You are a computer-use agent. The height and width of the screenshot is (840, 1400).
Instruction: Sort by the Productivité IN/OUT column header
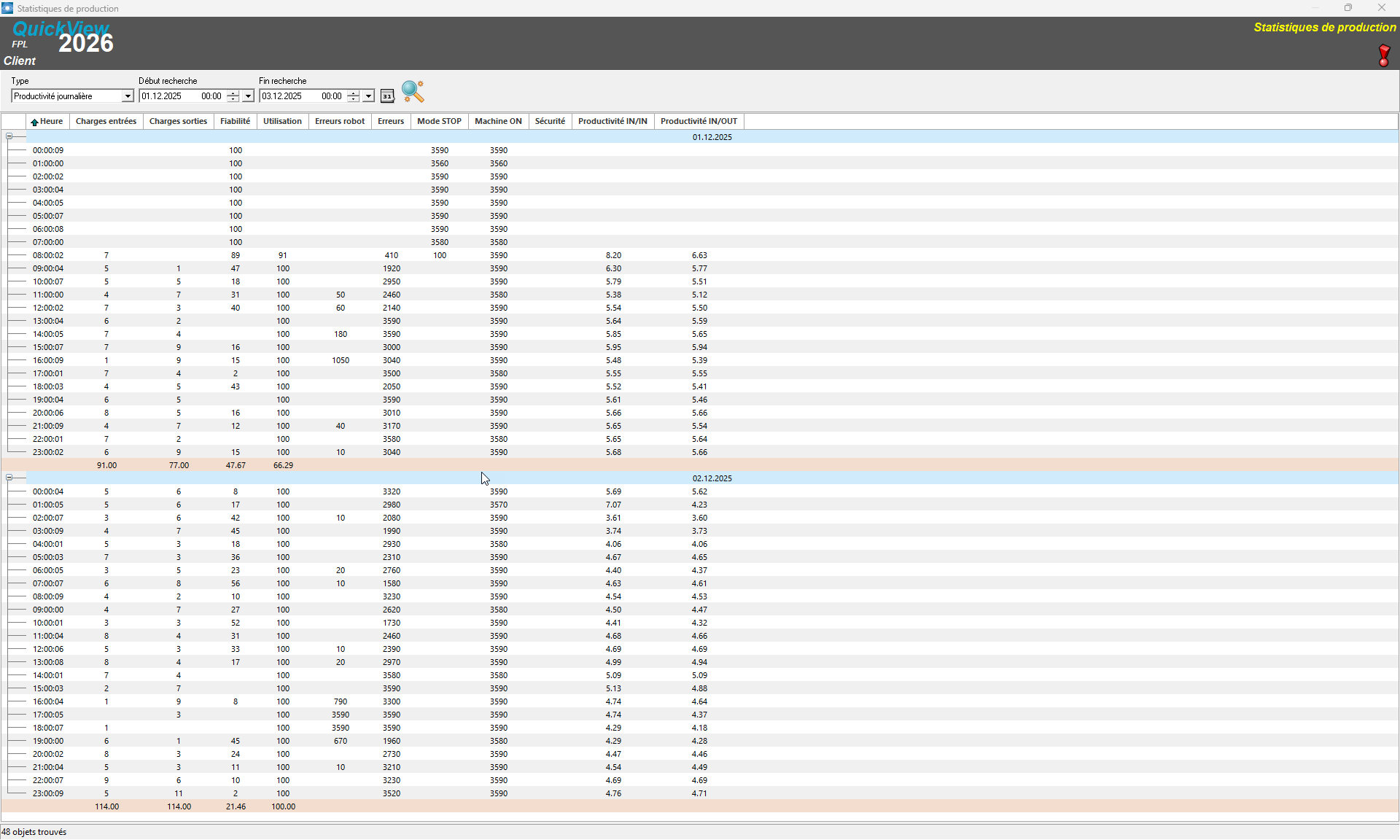(699, 122)
